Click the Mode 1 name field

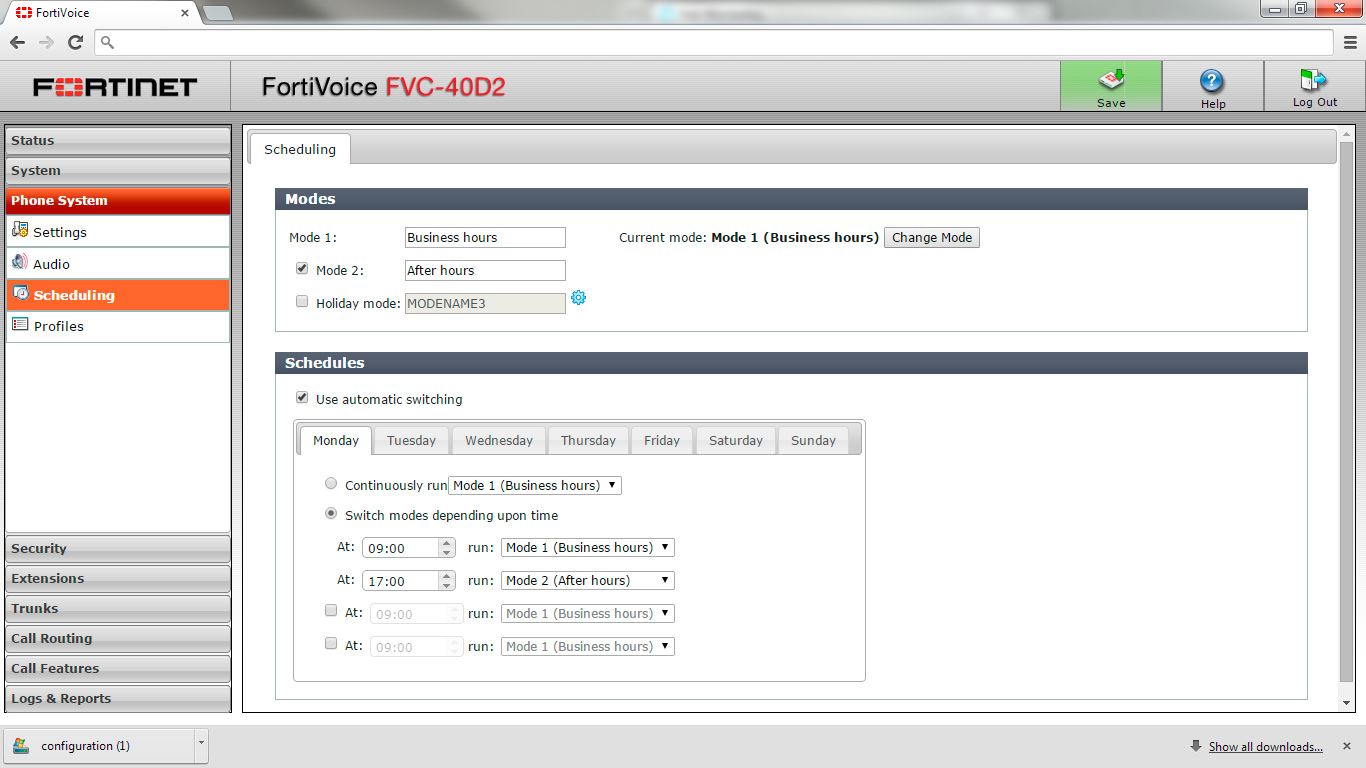click(485, 237)
